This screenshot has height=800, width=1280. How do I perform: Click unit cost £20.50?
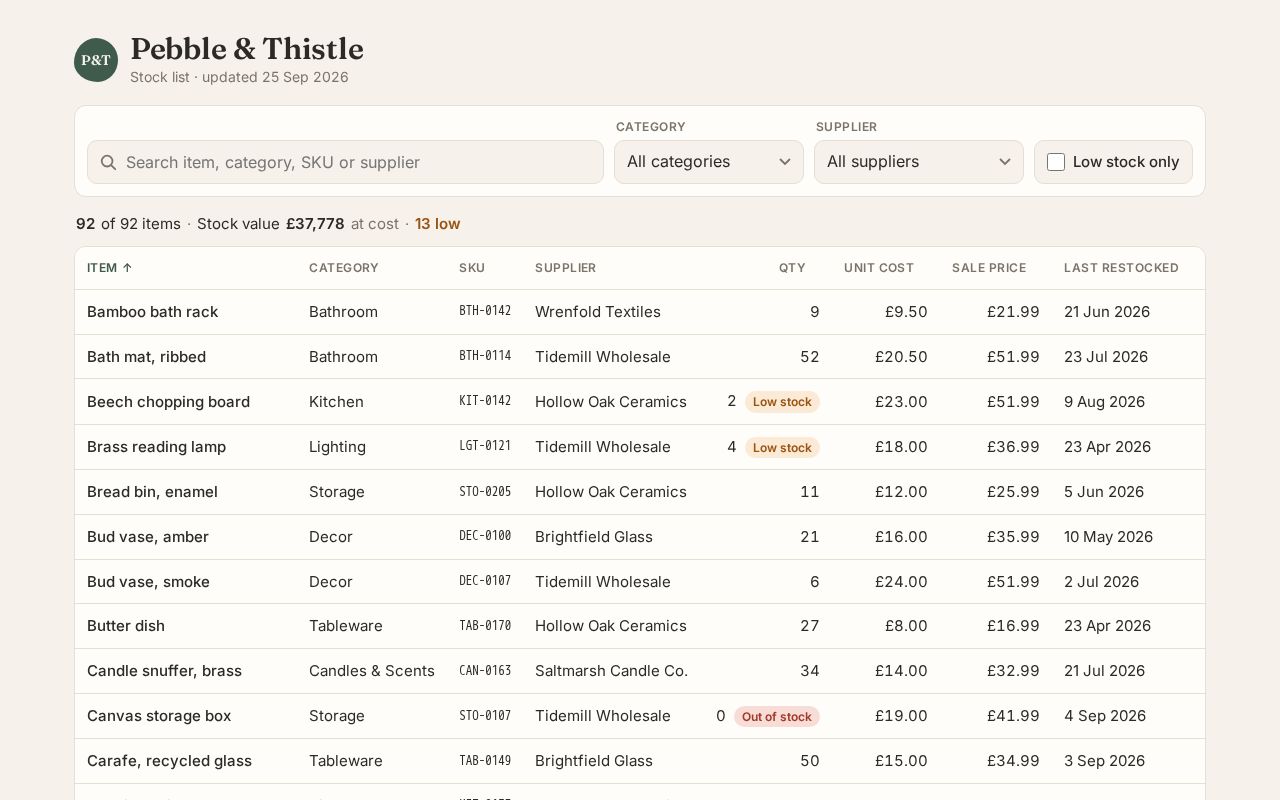coord(901,357)
